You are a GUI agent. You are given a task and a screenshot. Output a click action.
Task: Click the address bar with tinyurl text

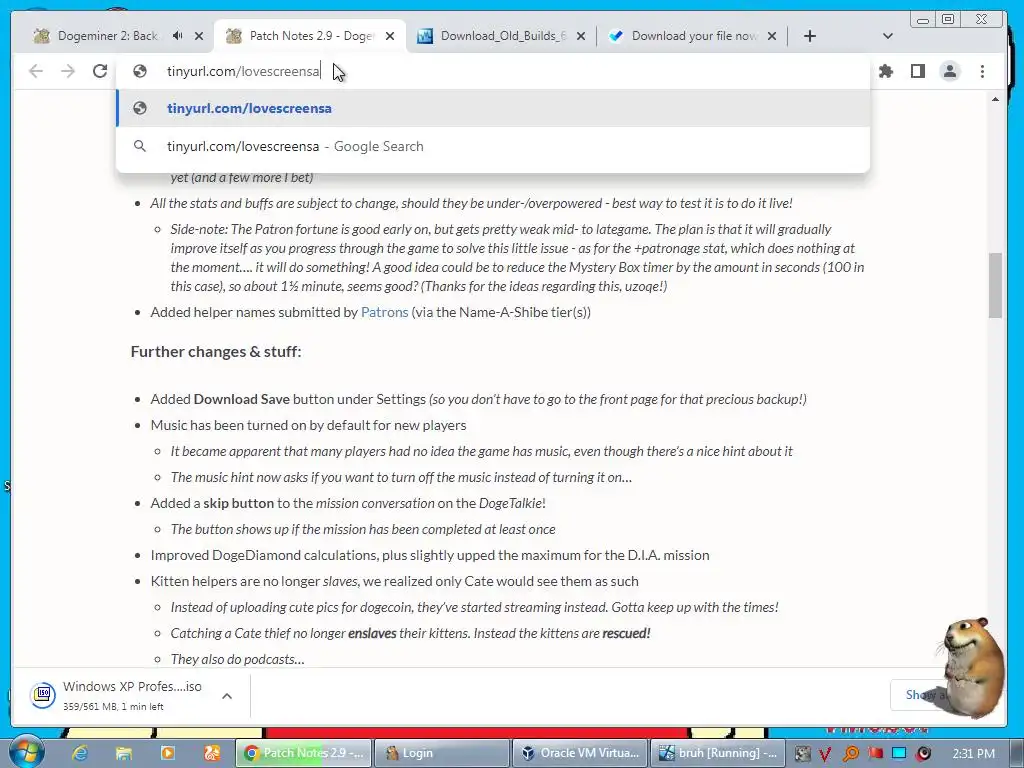point(493,71)
